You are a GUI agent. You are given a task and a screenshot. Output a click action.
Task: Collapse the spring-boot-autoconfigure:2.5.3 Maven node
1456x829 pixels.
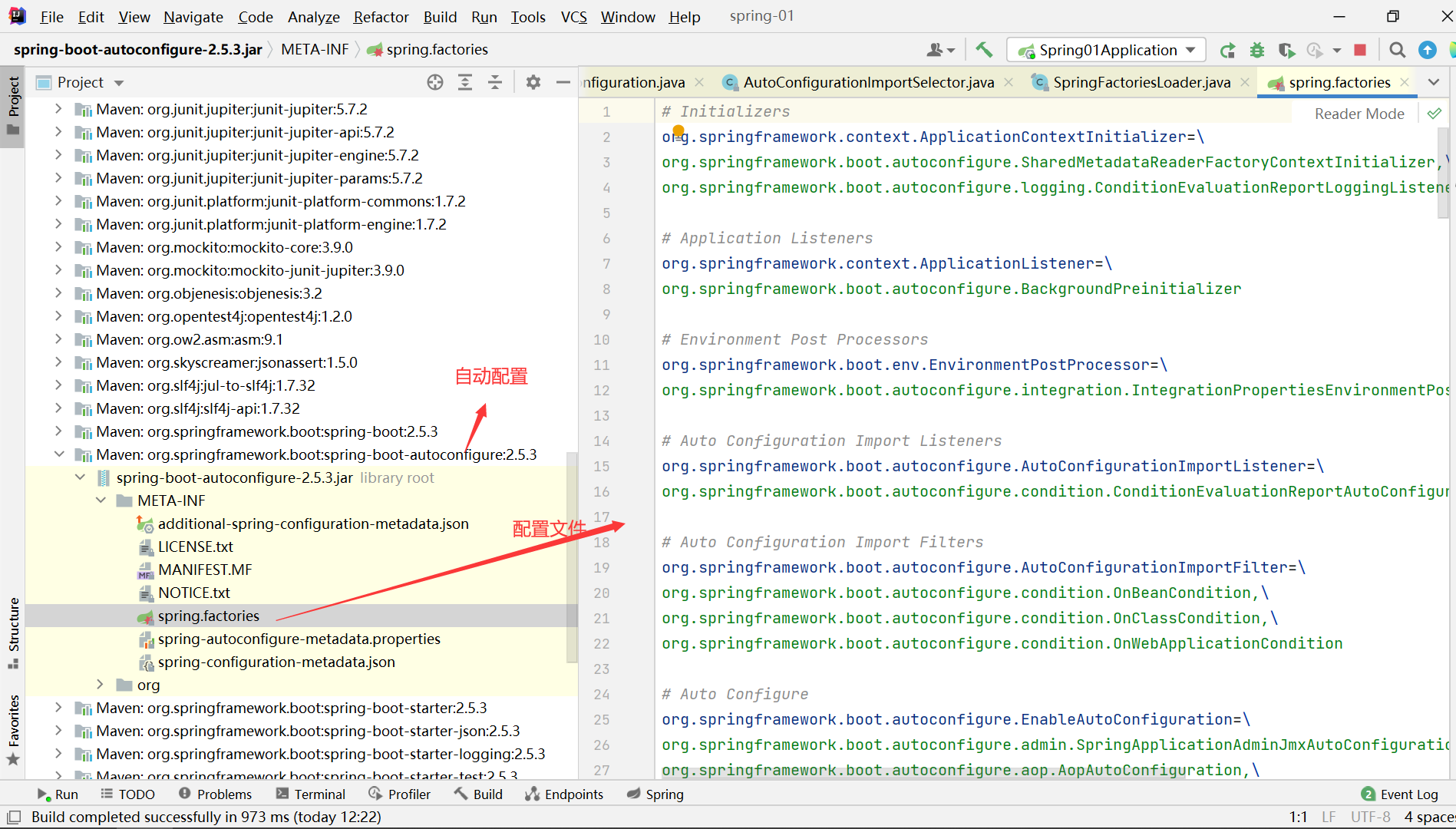(59, 454)
